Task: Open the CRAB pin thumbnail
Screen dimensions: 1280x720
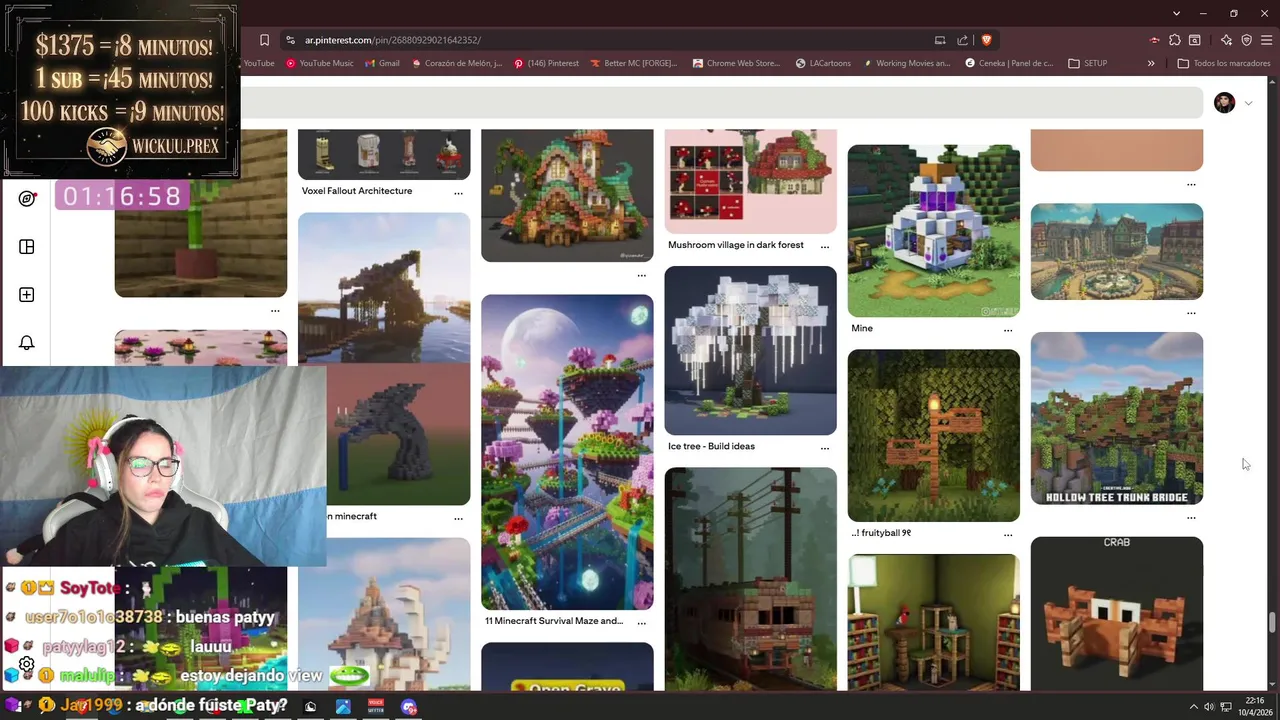Action: (1117, 613)
